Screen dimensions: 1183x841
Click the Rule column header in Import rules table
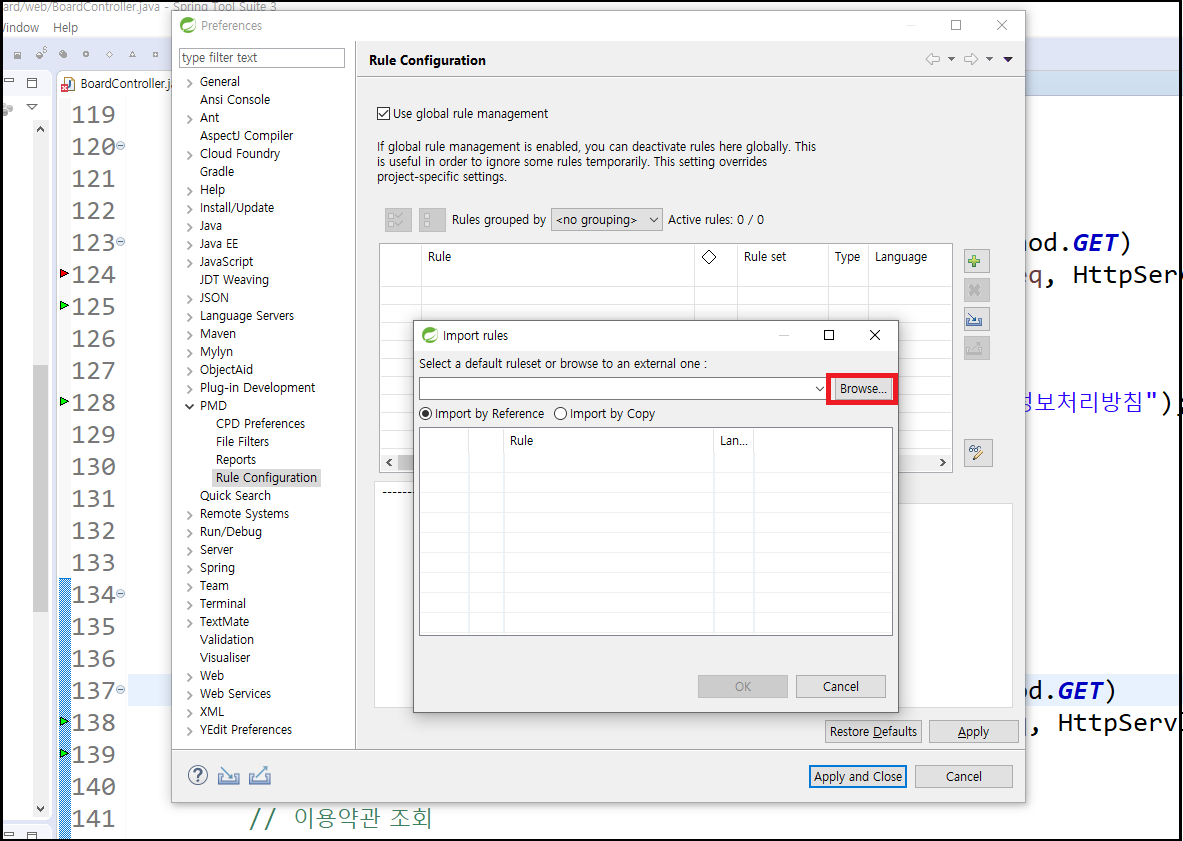(608, 440)
